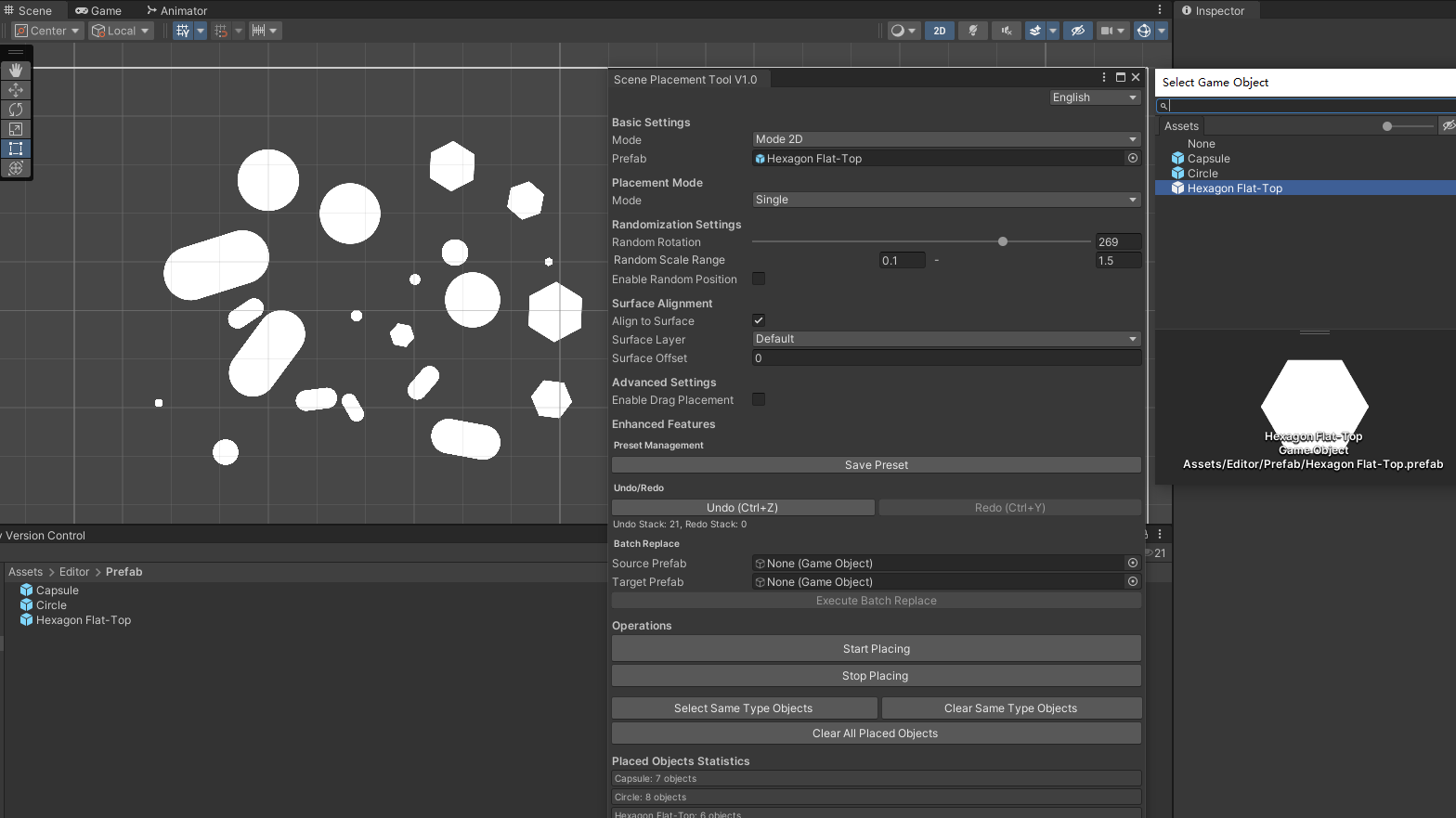Select the Rotate tool
The height and width of the screenshot is (818, 1456).
point(16,110)
